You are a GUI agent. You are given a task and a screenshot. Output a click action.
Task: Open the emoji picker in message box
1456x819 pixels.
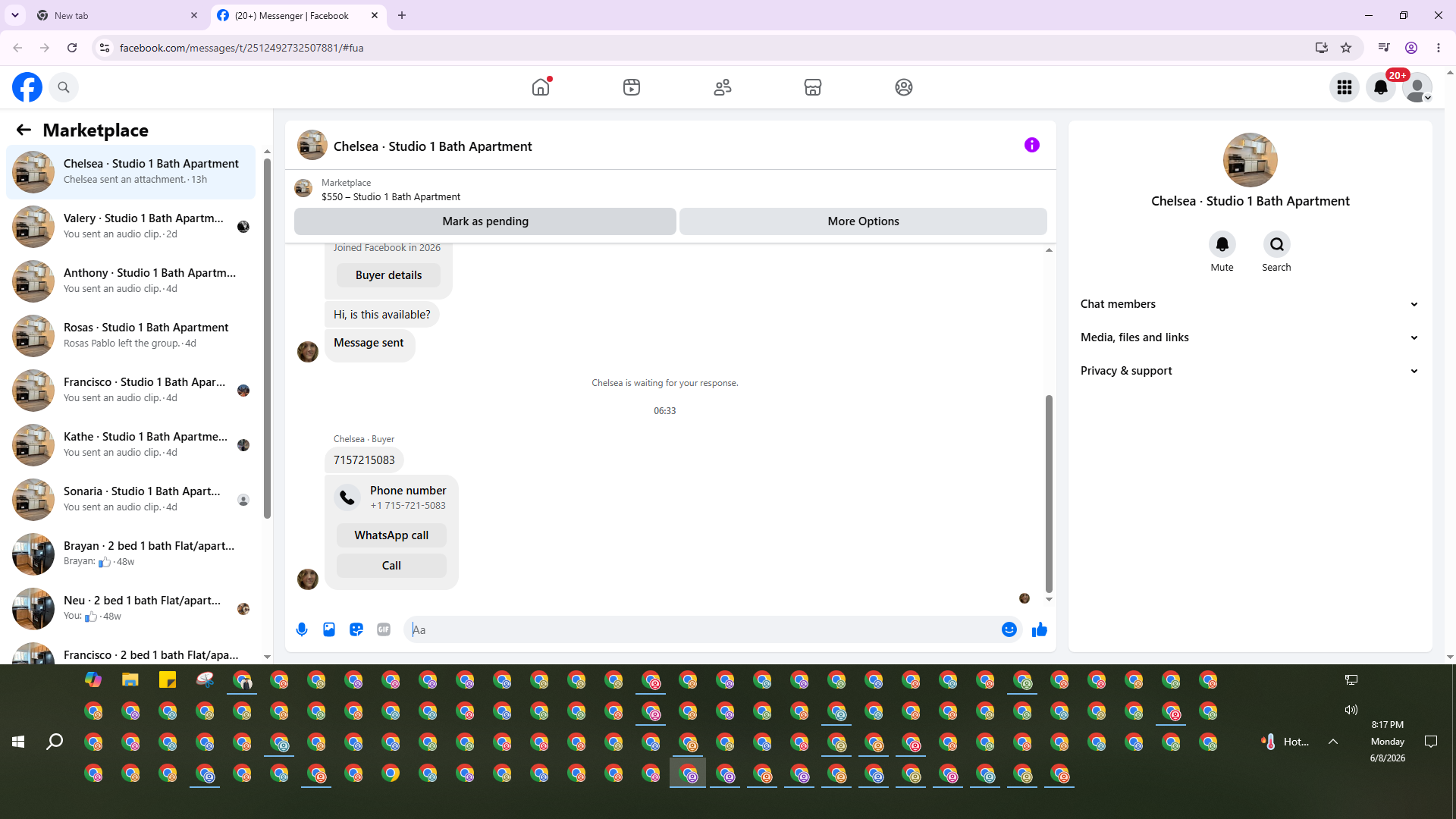coord(1009,629)
